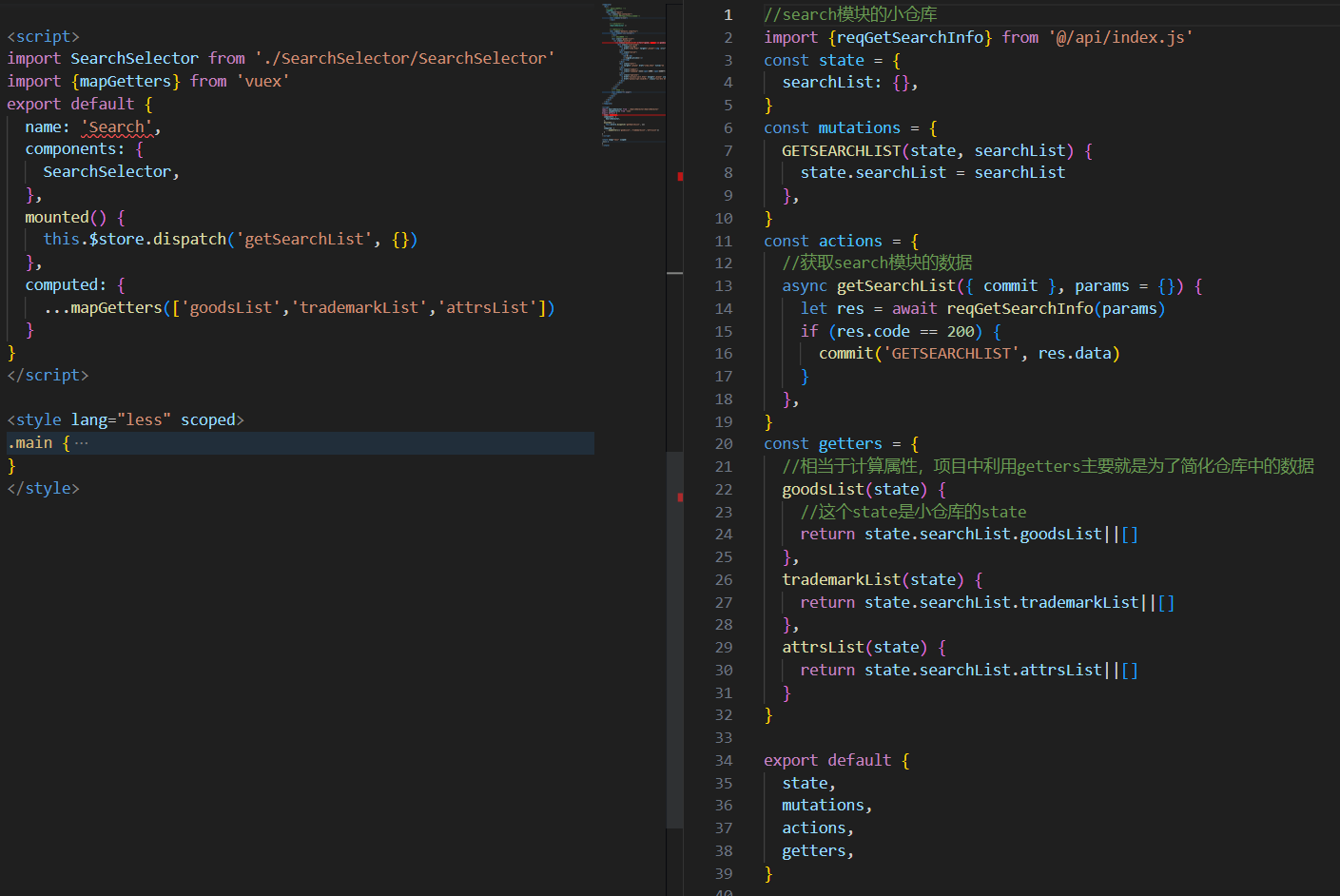This screenshot has height=896, width=1340.
Task: Click the '@/api/index.js' import string
Action: [1120, 37]
